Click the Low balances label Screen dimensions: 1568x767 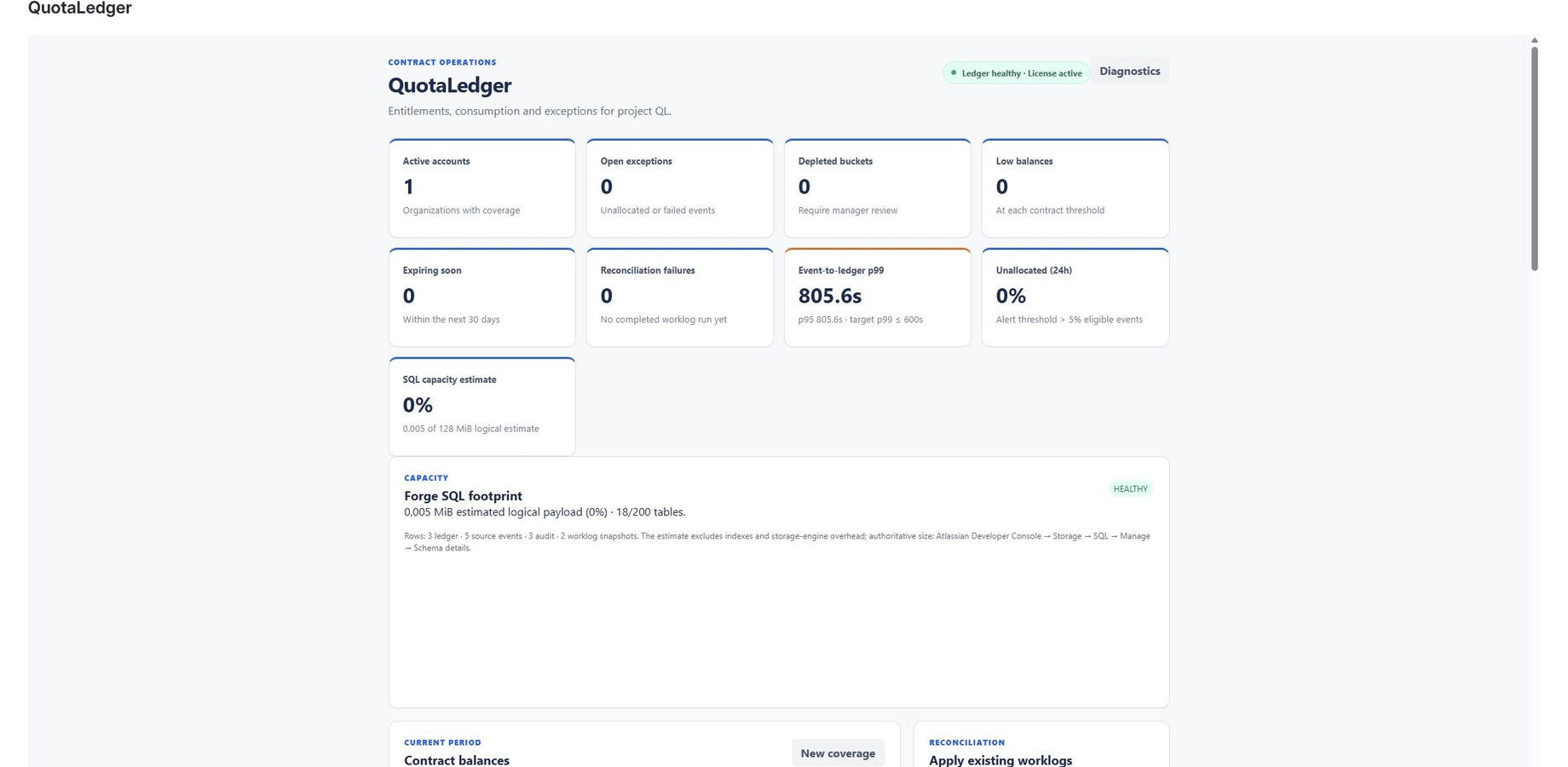[x=1024, y=161]
